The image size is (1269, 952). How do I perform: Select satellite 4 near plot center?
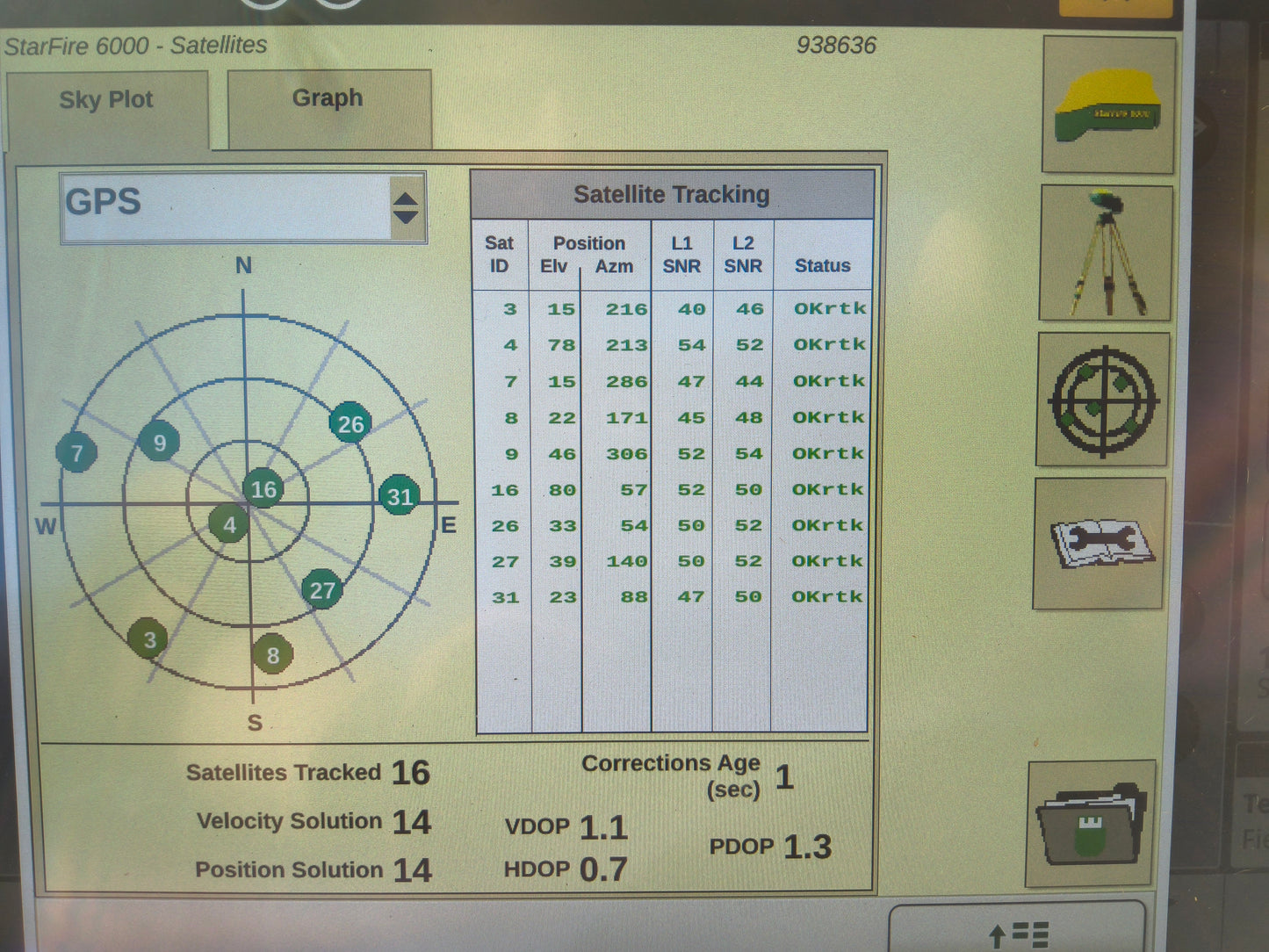coord(230,525)
